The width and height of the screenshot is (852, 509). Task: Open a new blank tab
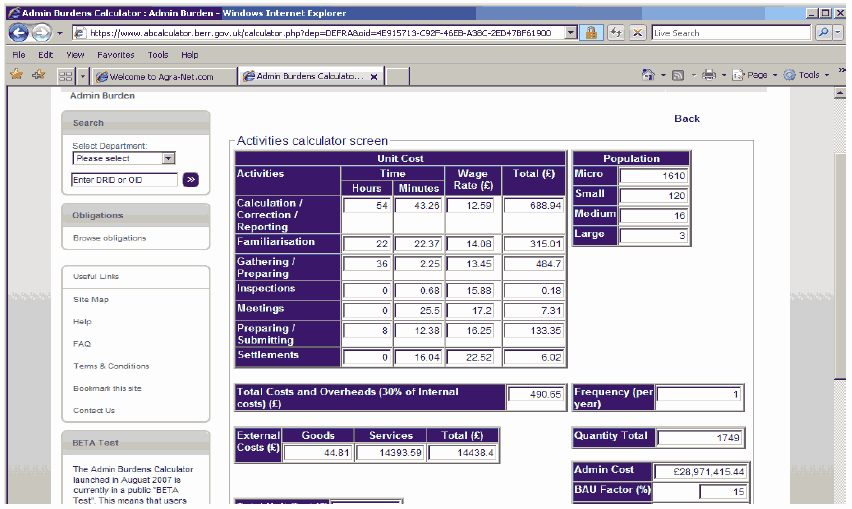397,77
